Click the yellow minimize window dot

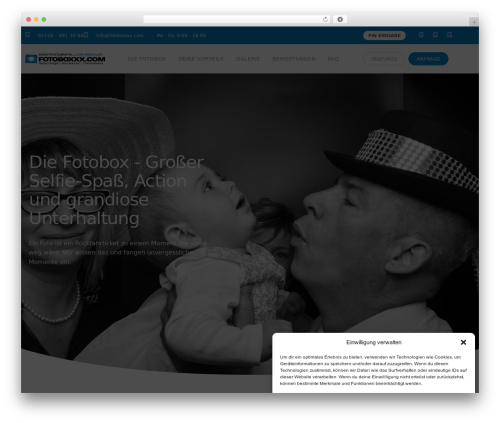(x=36, y=19)
